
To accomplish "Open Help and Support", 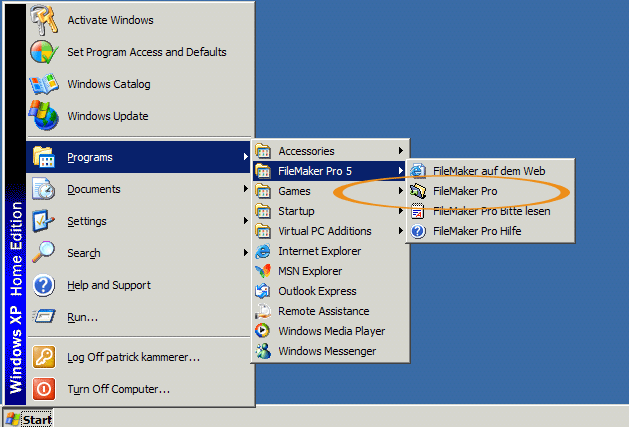I will click(x=140, y=285).
